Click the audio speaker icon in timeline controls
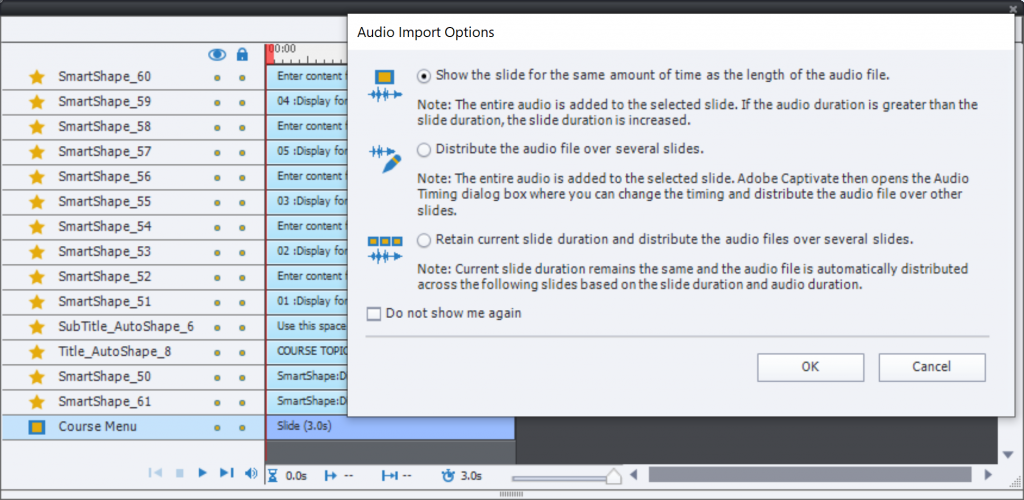The image size is (1024, 500). click(251, 473)
